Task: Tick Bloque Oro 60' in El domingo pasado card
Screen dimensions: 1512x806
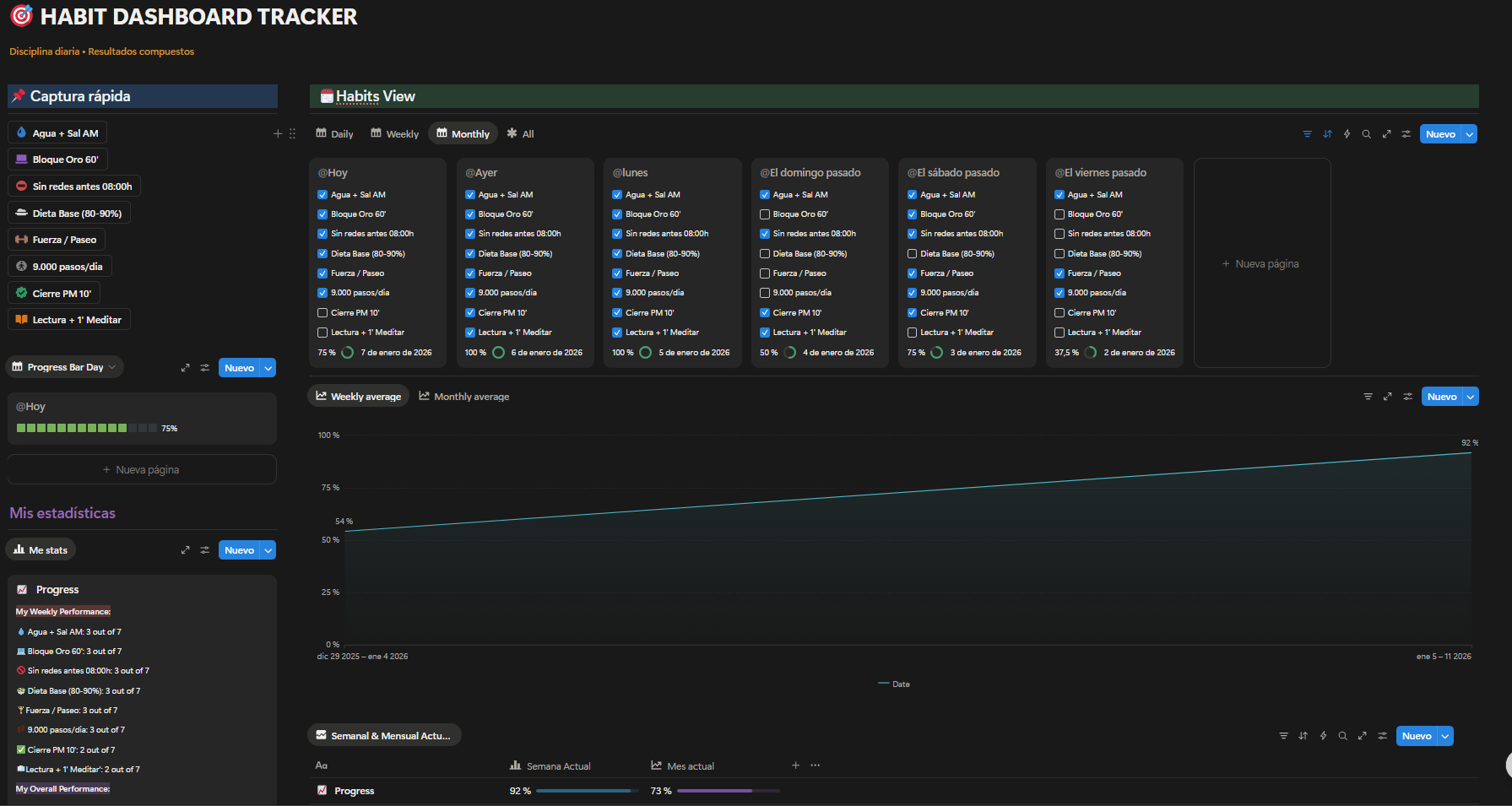Action: pos(765,214)
